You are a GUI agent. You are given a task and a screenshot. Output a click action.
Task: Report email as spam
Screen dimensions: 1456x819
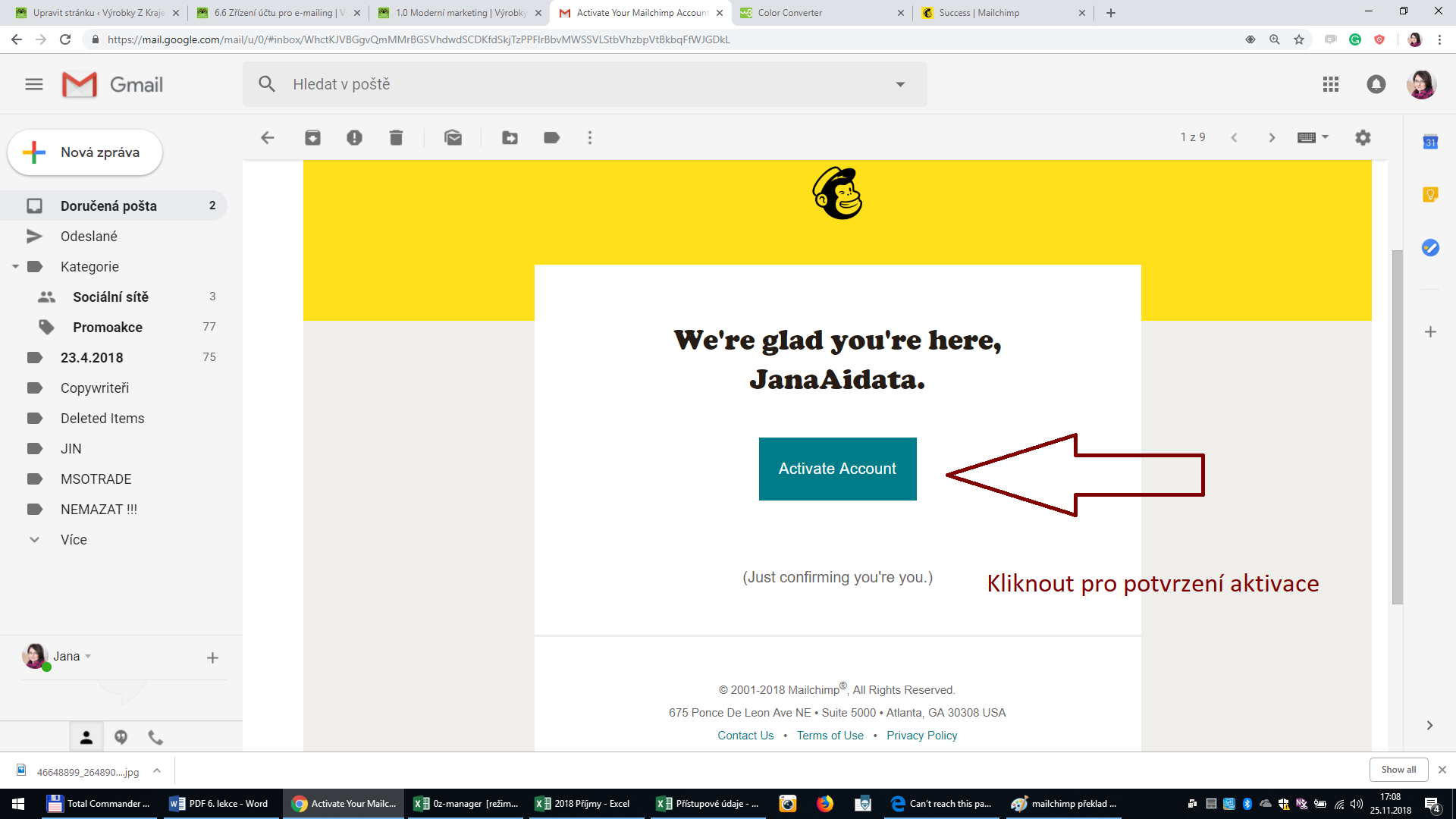click(354, 137)
